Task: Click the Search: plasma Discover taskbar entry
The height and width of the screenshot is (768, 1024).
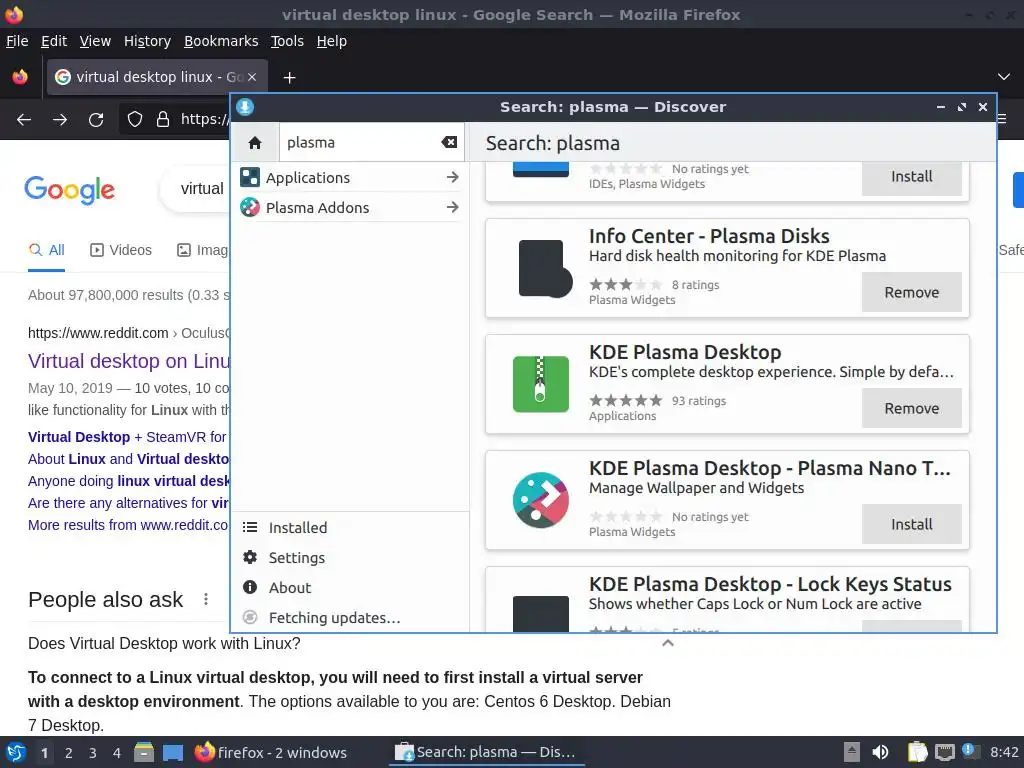Action: click(x=487, y=752)
